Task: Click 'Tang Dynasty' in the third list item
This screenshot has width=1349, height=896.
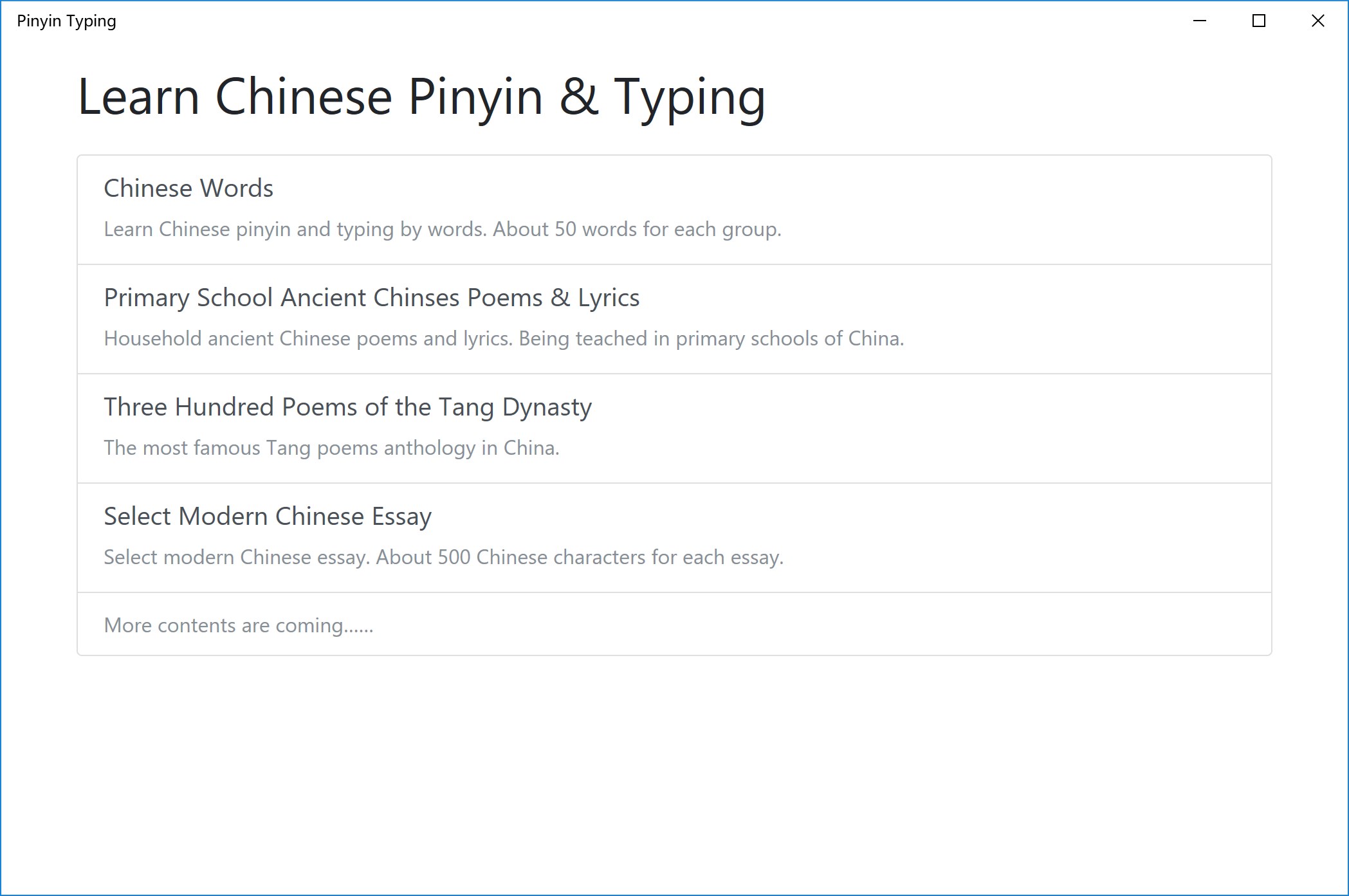Action: (515, 407)
